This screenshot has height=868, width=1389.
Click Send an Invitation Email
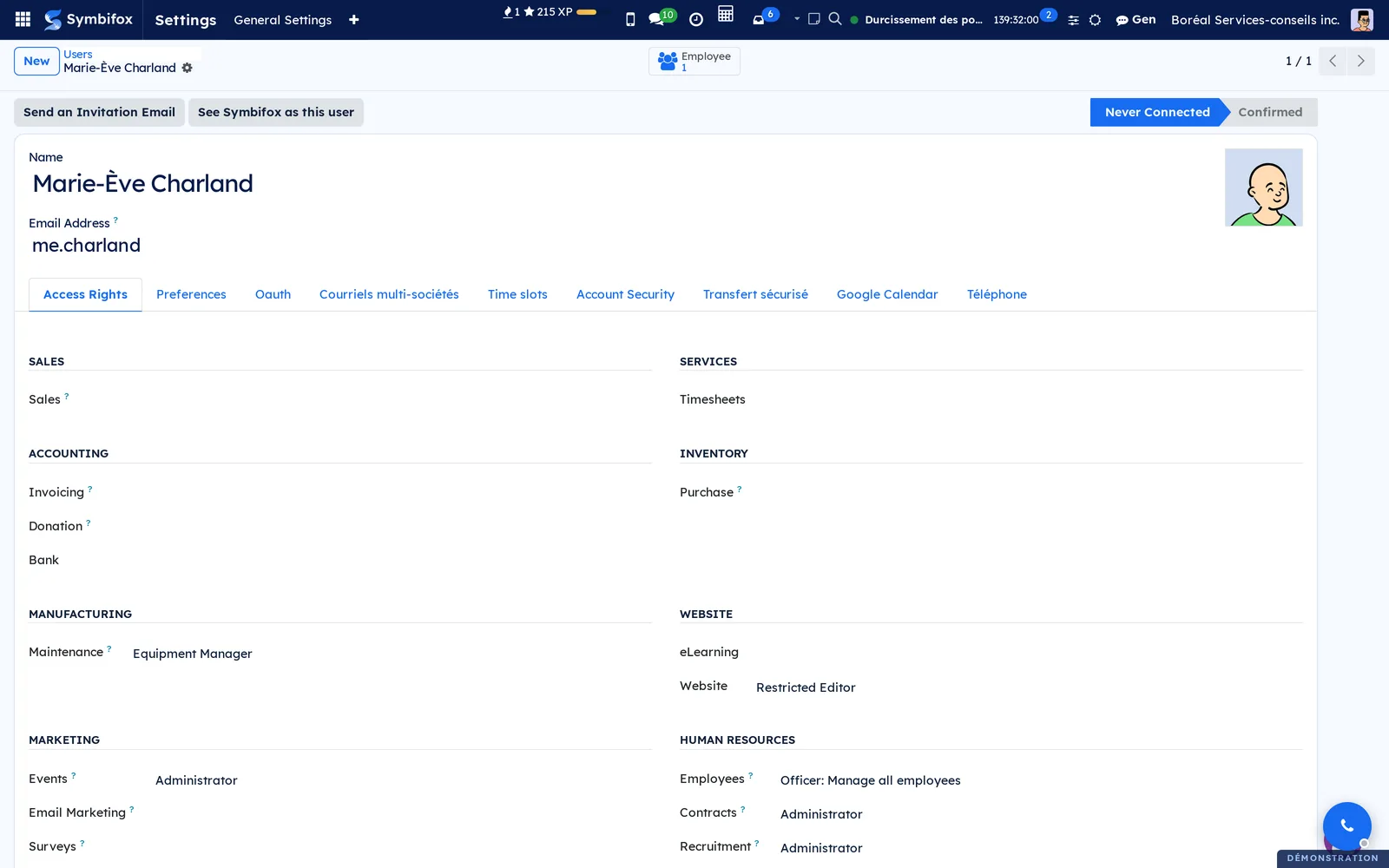point(99,112)
